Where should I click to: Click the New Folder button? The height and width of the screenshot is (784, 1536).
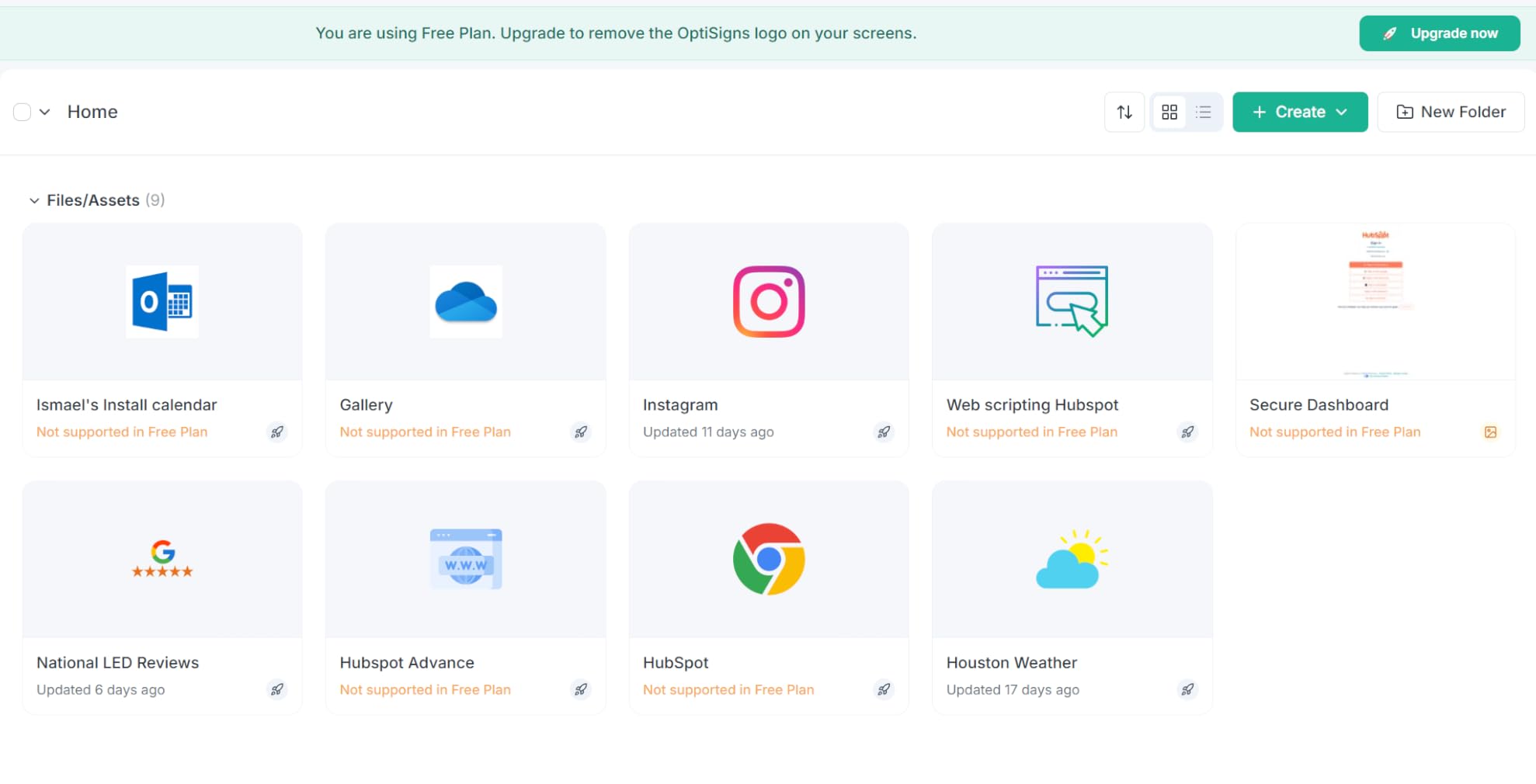[1451, 112]
